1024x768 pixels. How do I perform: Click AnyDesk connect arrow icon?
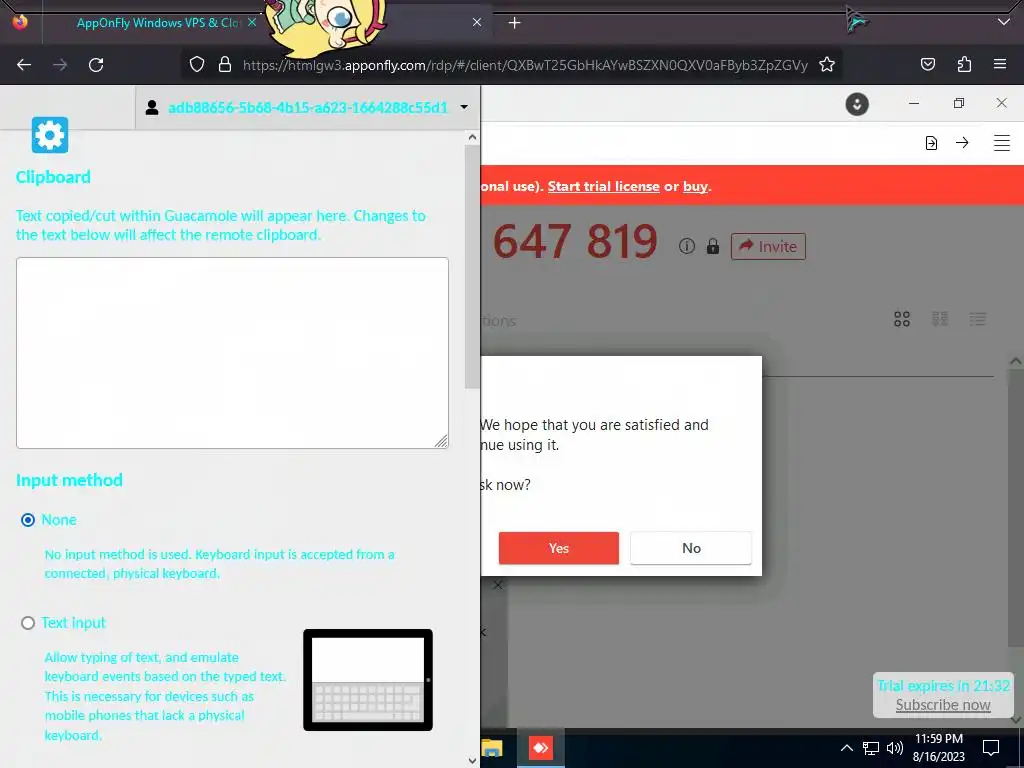coord(962,142)
